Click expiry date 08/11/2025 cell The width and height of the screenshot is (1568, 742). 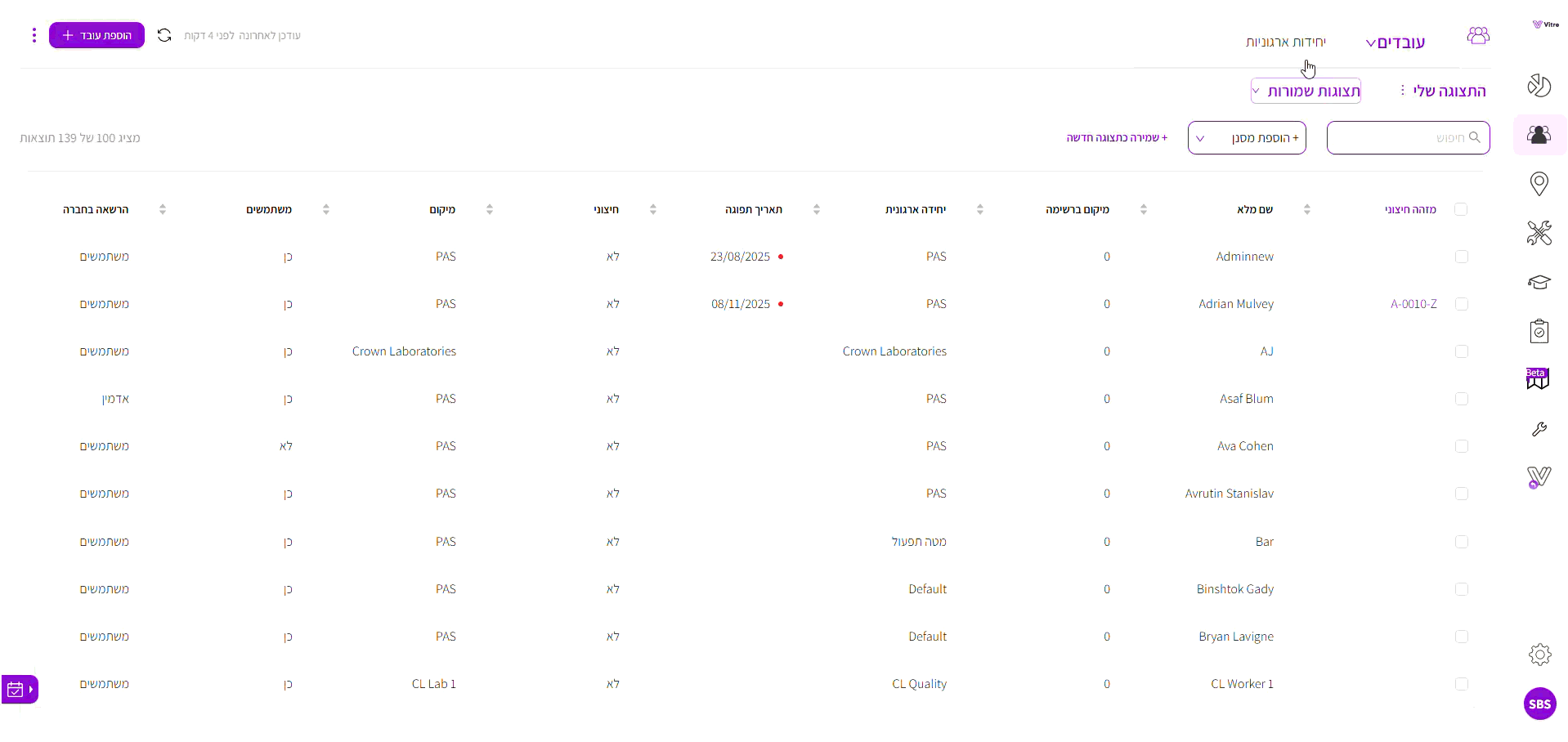coord(740,304)
